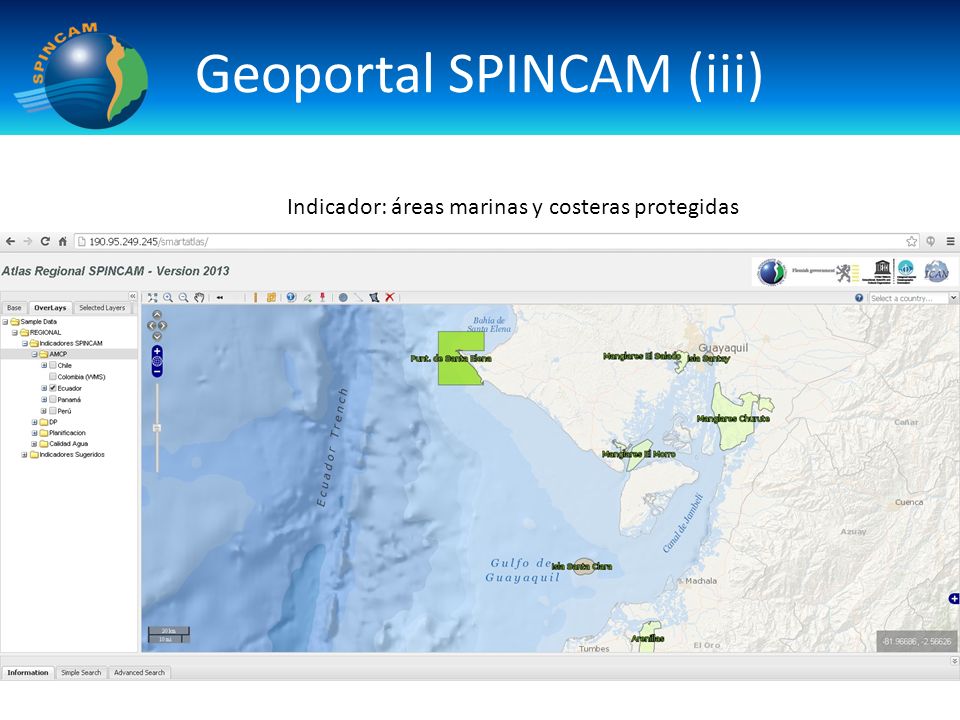Pan the map east with right arrow
960x720 pixels.
coord(163,325)
